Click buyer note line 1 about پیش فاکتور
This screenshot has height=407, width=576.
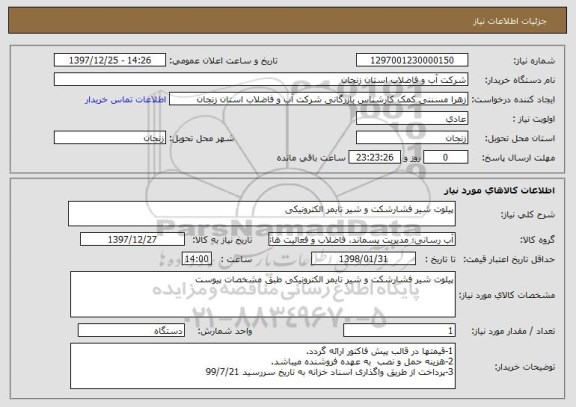(379, 351)
